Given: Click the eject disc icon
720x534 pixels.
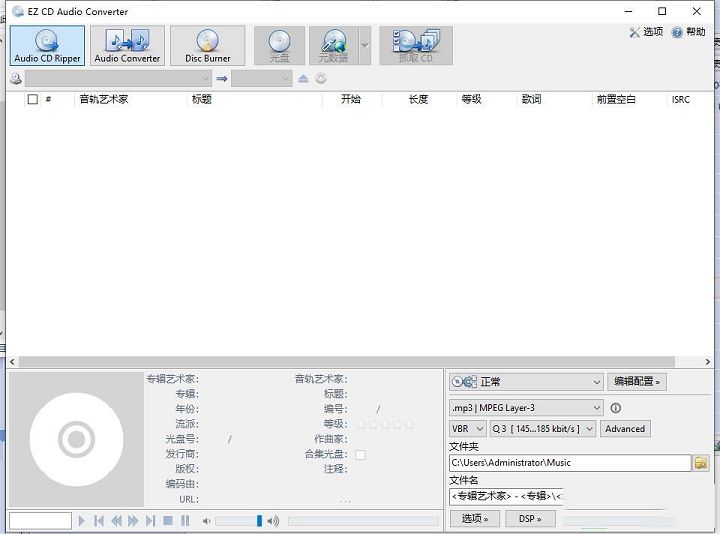Looking at the screenshot, I should point(303,79).
